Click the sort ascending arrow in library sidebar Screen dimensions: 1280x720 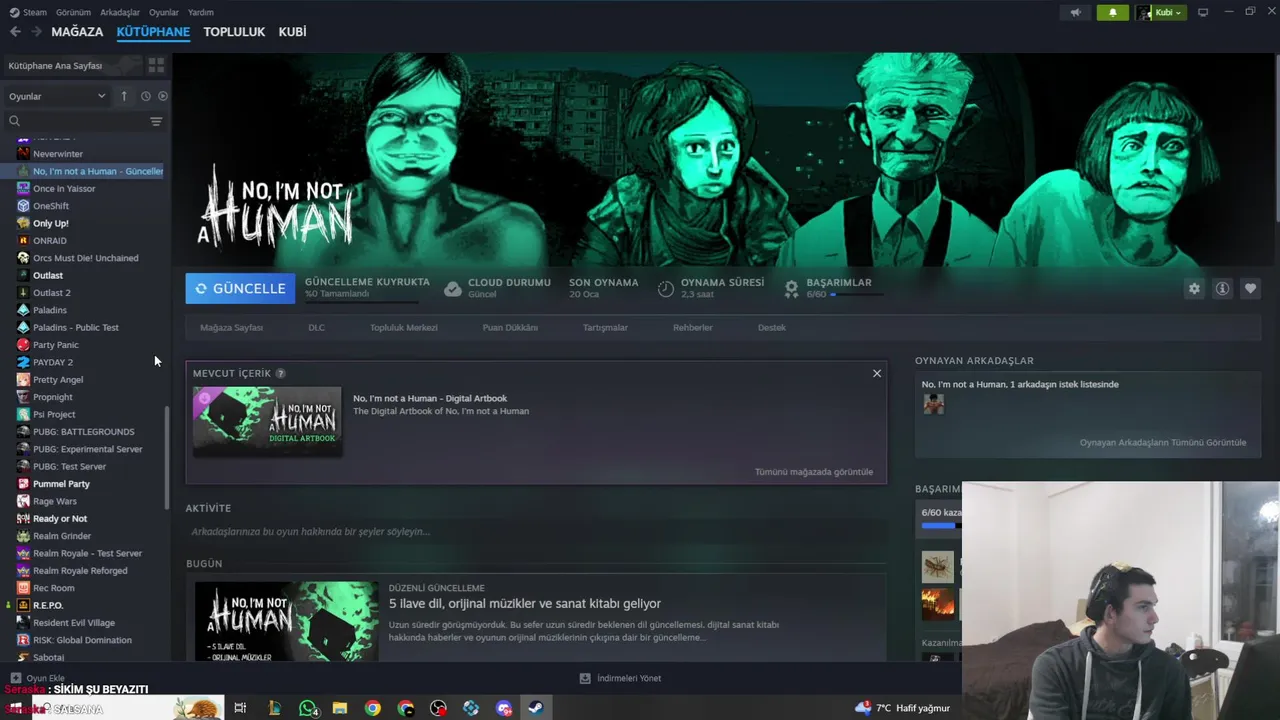(x=124, y=96)
